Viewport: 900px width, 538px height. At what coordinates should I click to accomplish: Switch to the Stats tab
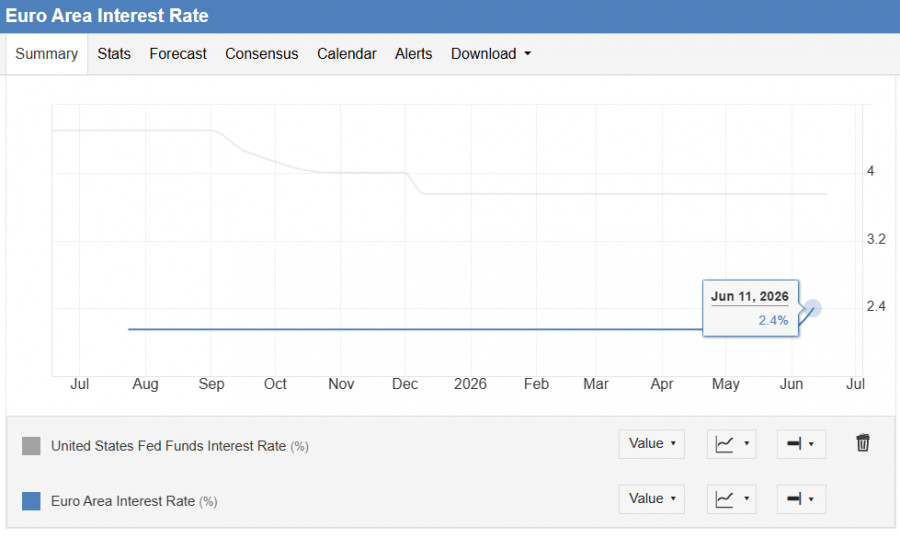pos(114,54)
